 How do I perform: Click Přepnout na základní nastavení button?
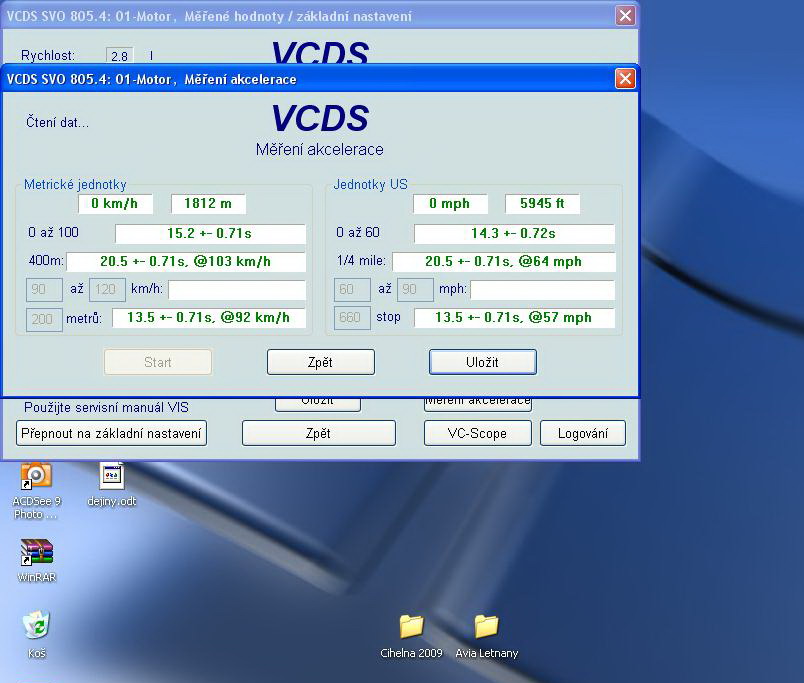click(112, 433)
